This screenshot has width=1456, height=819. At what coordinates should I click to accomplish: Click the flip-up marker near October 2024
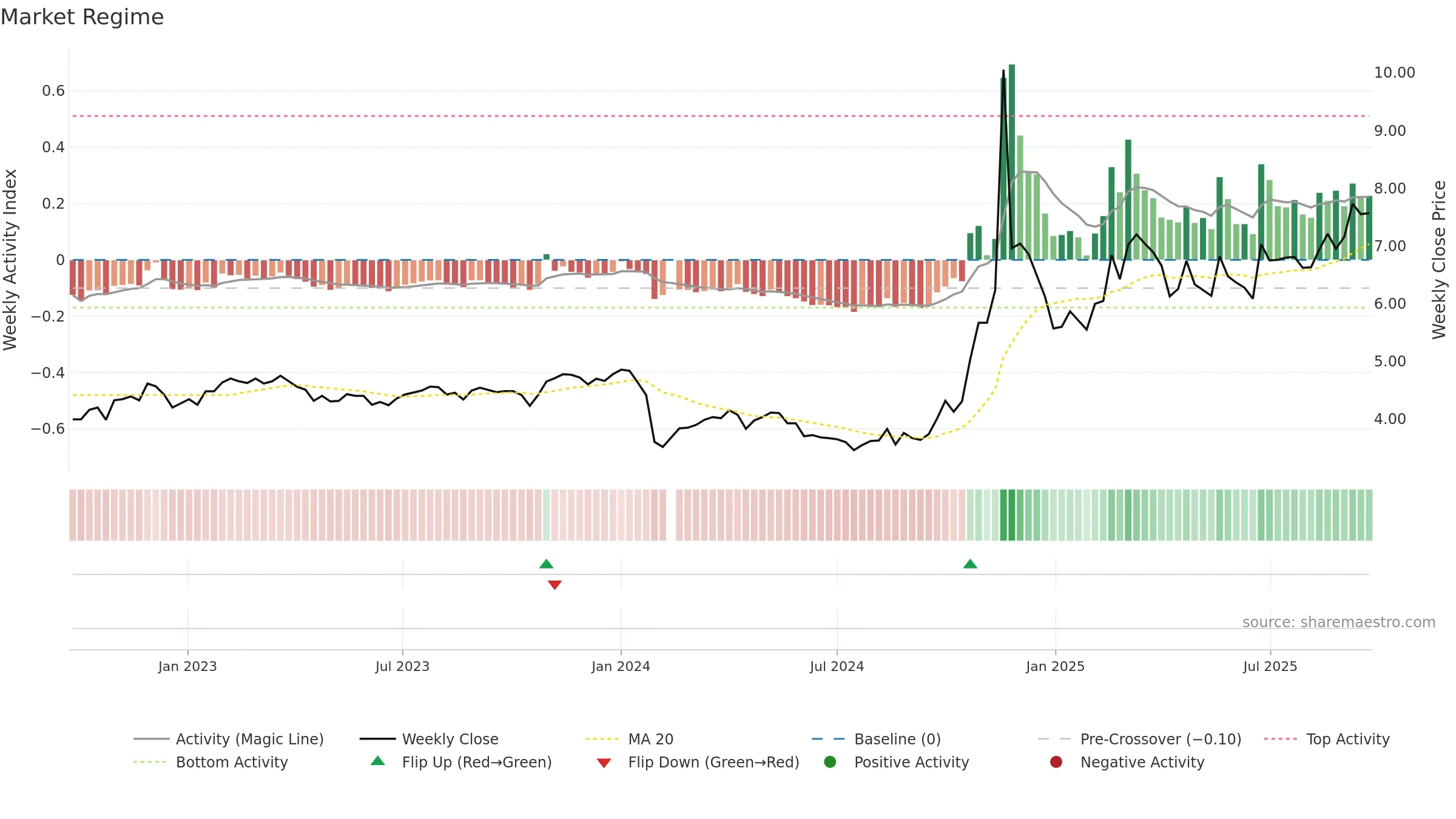point(970,564)
